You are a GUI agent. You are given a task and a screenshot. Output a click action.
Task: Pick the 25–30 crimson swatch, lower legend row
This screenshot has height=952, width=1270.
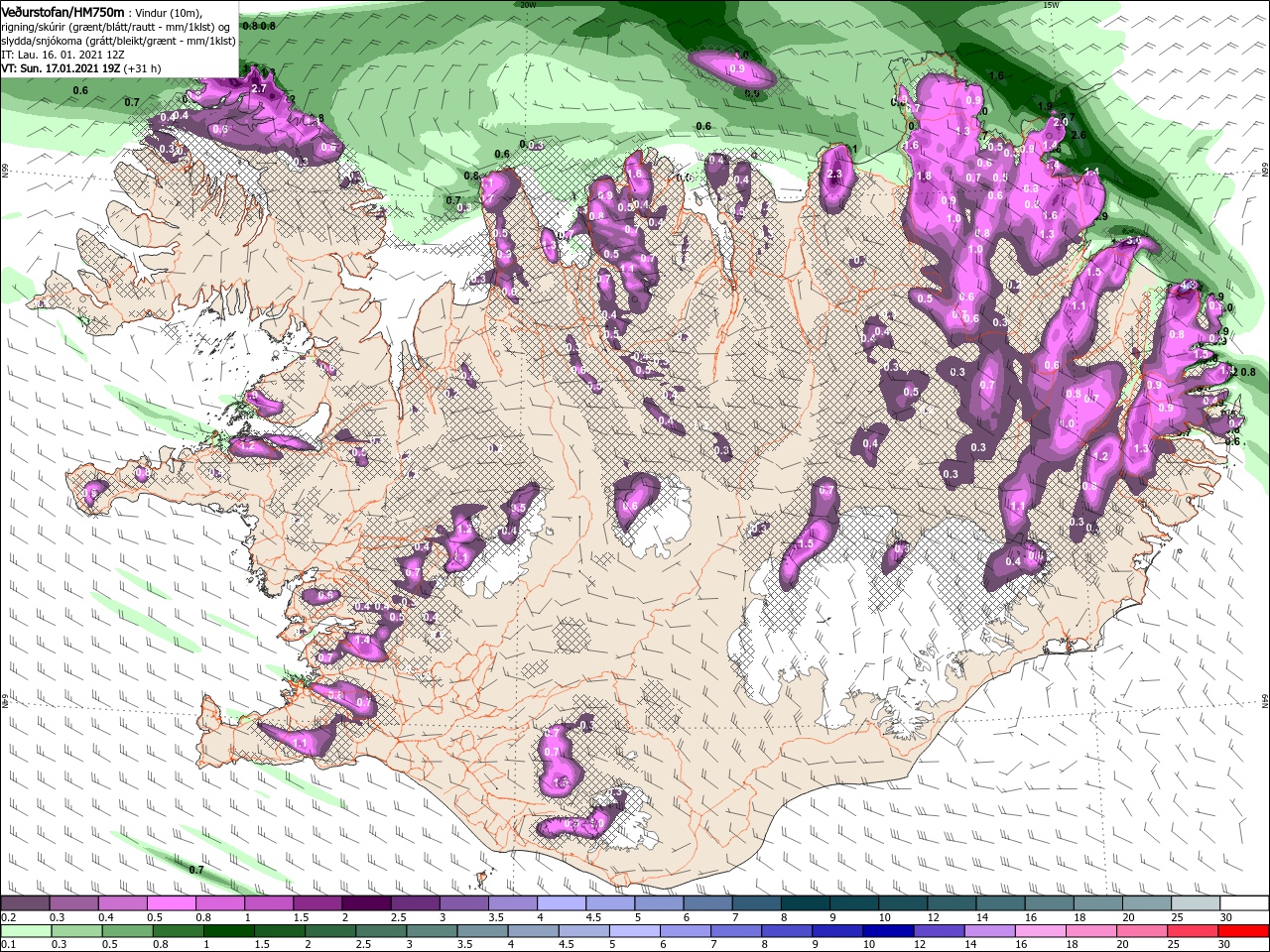tap(1194, 931)
